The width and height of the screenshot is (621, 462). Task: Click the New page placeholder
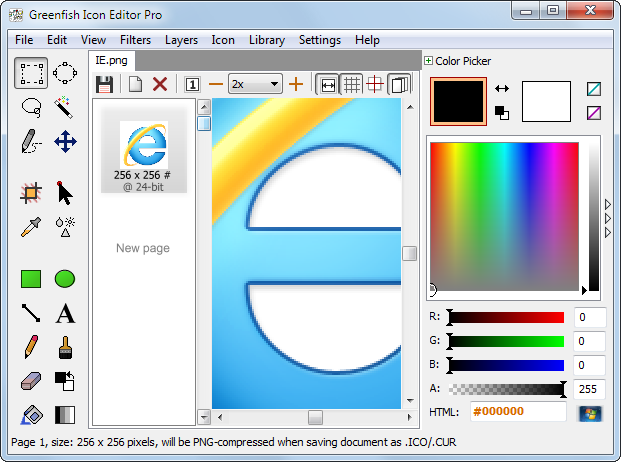click(x=143, y=248)
